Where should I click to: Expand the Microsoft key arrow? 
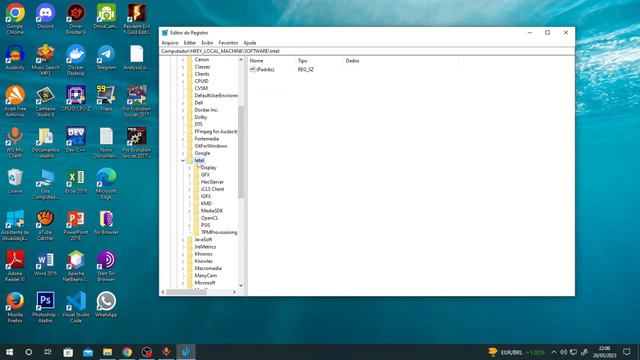pyautogui.click(x=183, y=283)
